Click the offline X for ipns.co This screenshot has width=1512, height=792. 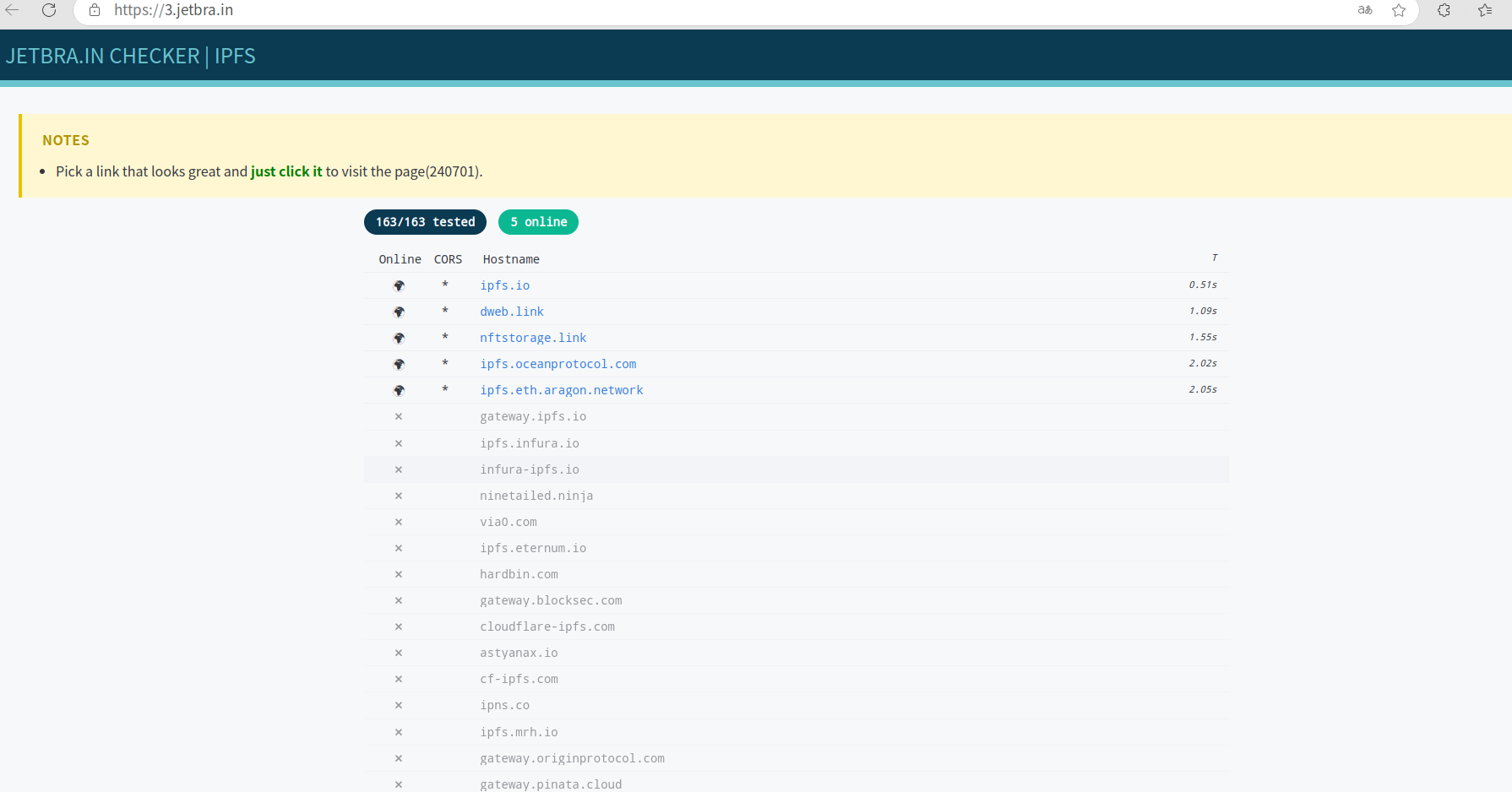(x=399, y=705)
